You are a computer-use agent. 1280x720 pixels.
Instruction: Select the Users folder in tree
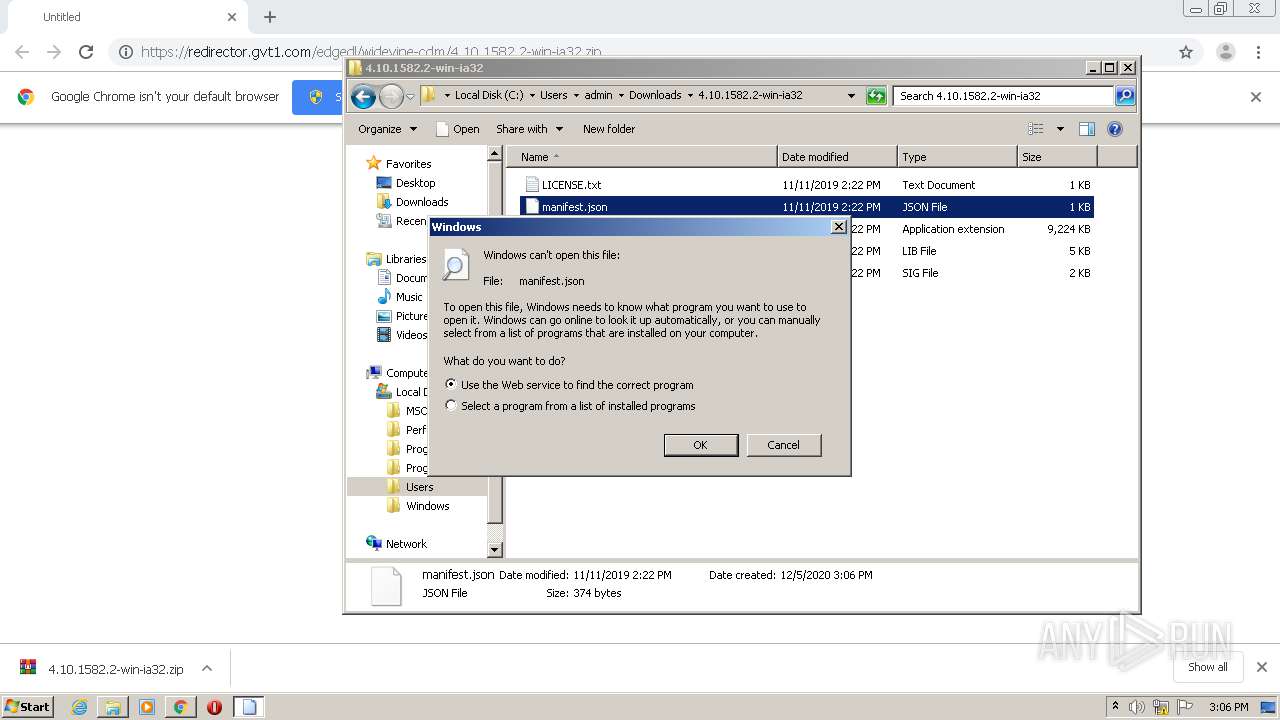(419, 487)
